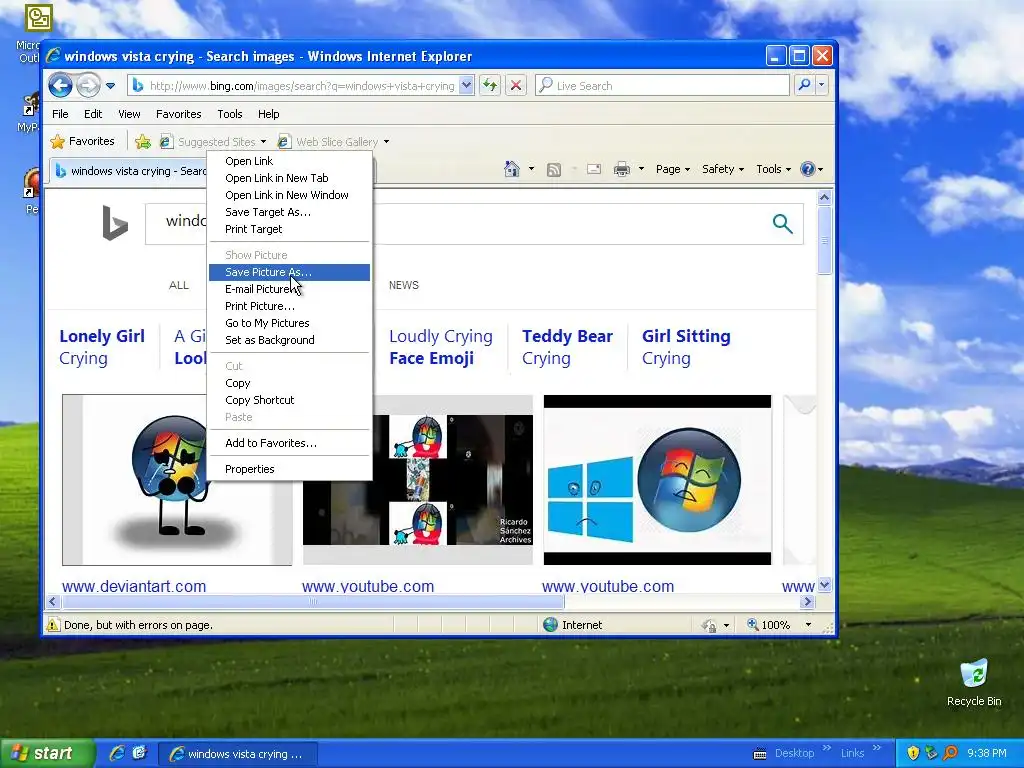Click the Read Mail envelope icon

(594, 169)
